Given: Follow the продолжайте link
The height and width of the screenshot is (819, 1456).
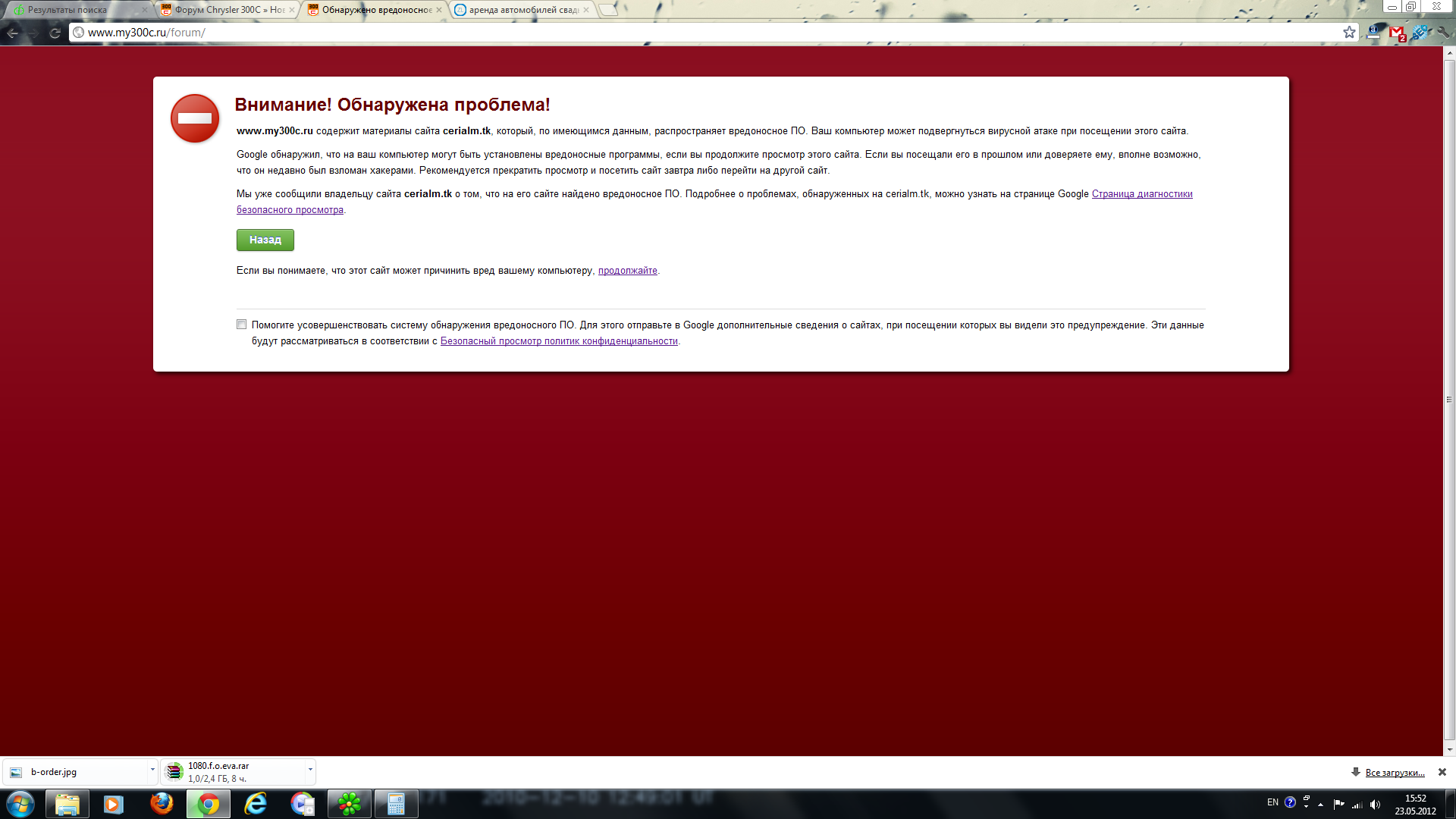Looking at the screenshot, I should pyautogui.click(x=628, y=271).
